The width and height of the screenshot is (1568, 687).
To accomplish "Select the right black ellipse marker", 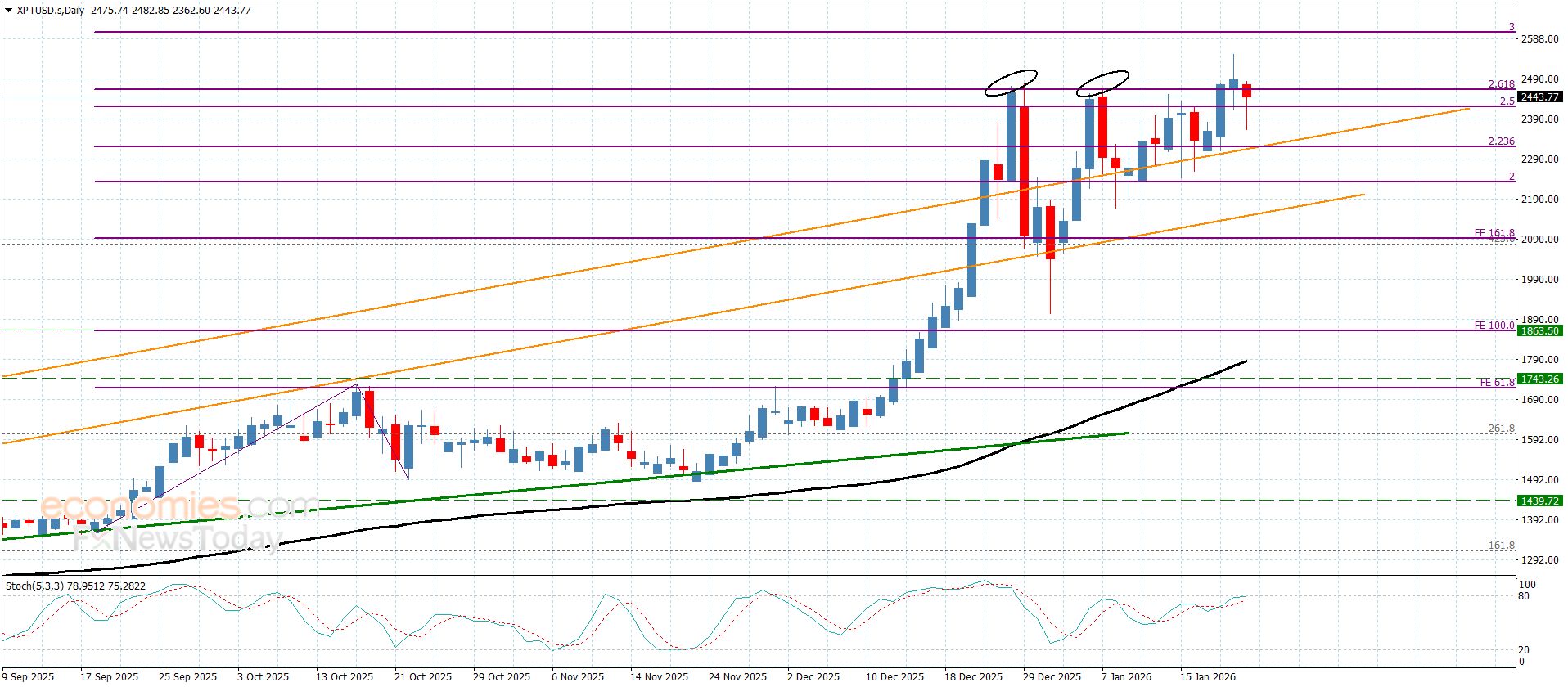I will click(x=1102, y=82).
